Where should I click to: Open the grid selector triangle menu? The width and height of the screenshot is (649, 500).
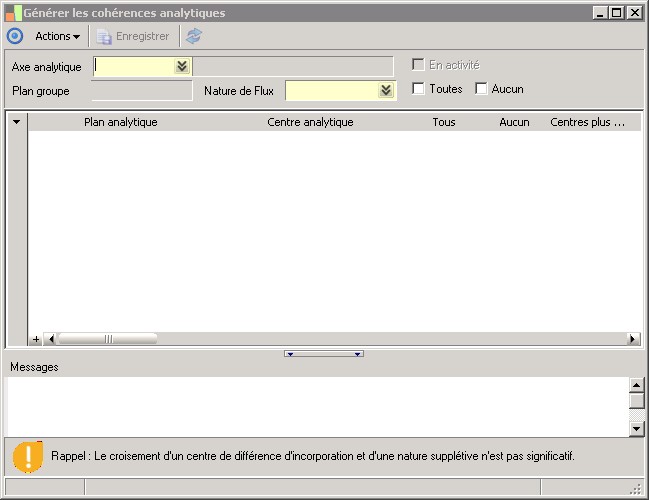point(17,122)
